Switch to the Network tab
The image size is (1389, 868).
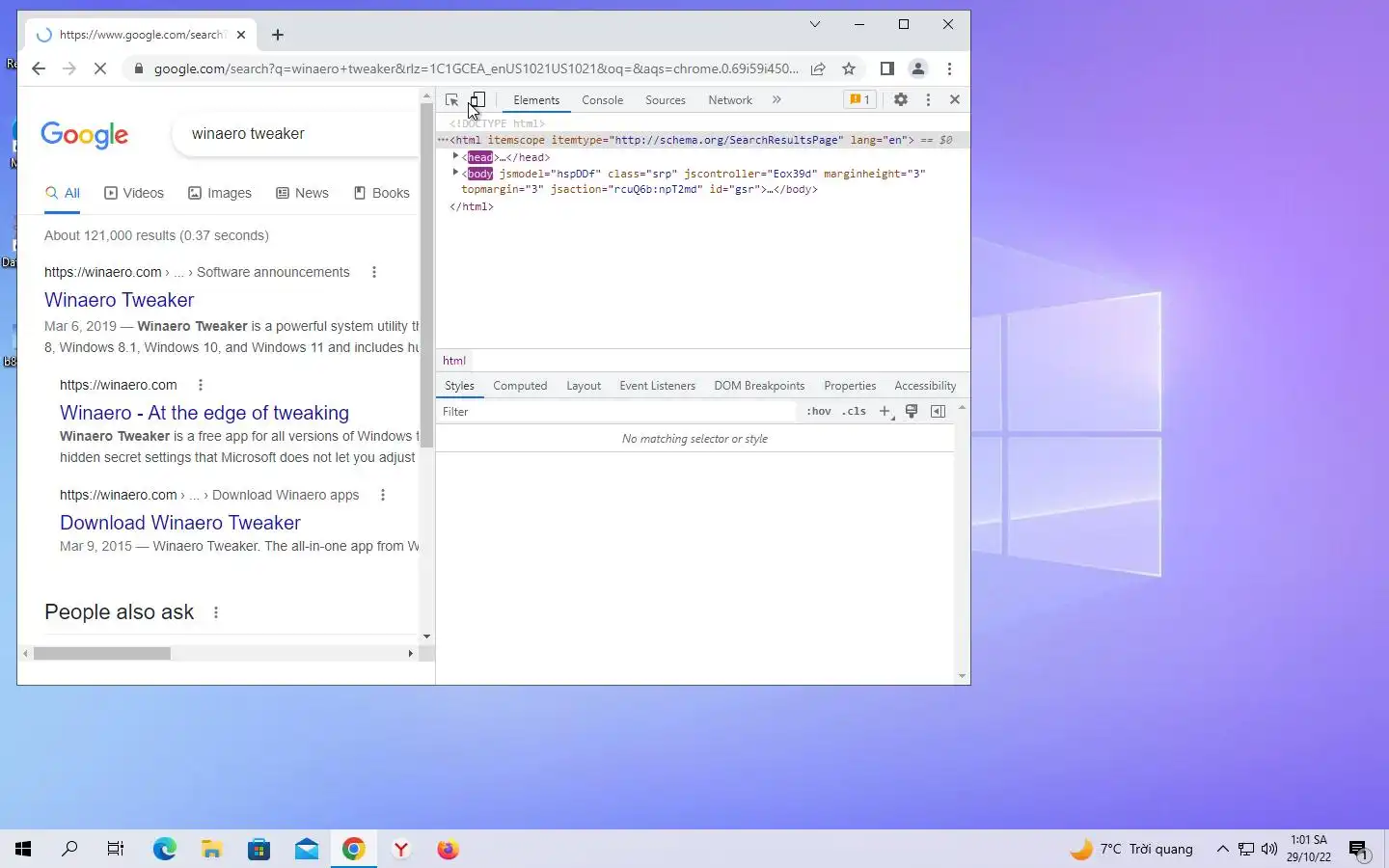click(x=730, y=100)
